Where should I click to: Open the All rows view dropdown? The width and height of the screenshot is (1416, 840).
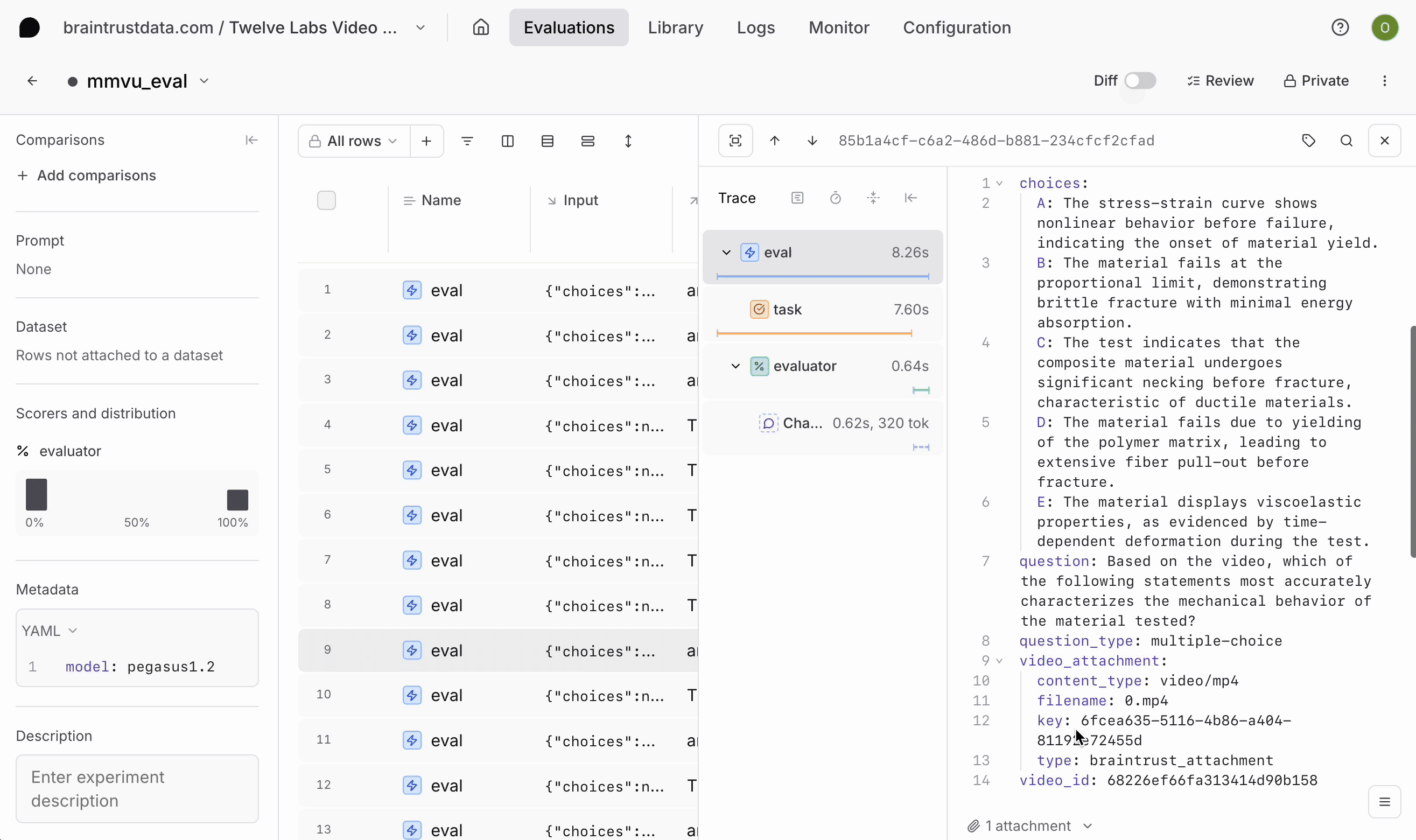(x=354, y=141)
